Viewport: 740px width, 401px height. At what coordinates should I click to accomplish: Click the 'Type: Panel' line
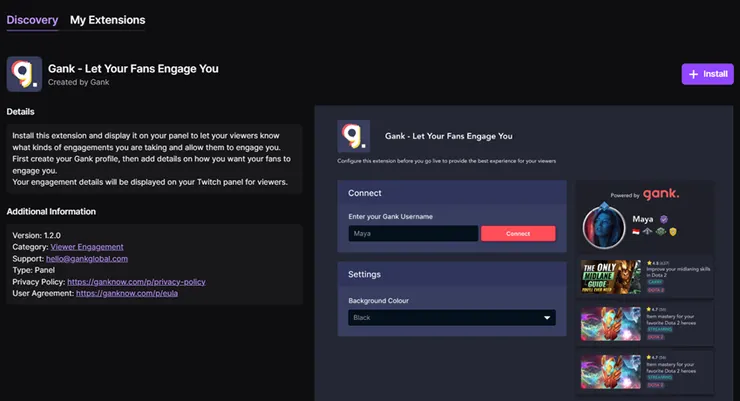pyautogui.click(x=34, y=270)
